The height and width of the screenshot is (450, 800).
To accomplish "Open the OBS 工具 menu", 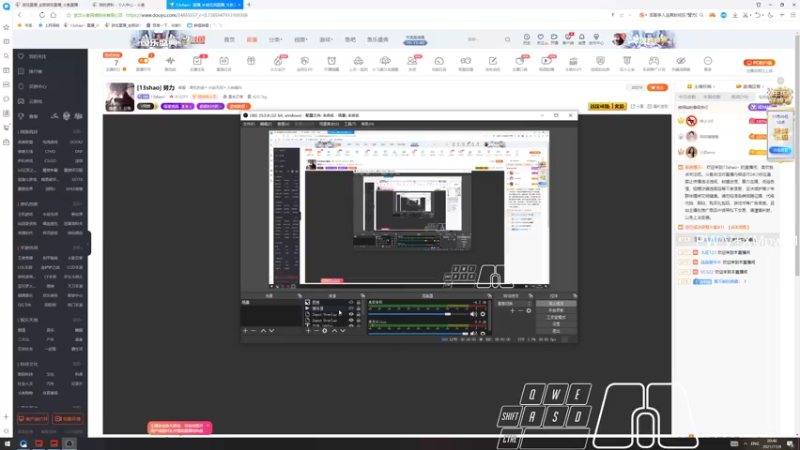I will 350,124.
